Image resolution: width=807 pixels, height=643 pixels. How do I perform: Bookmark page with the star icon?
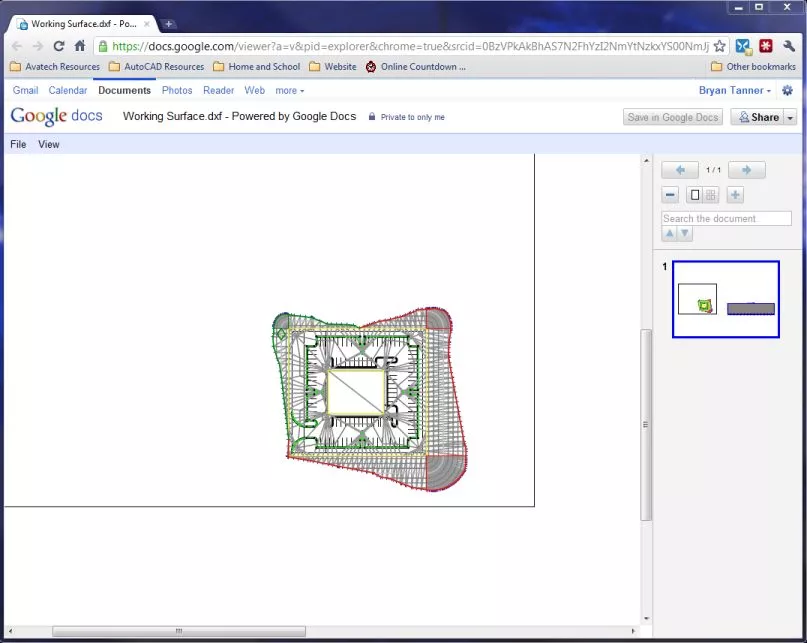[x=720, y=46]
